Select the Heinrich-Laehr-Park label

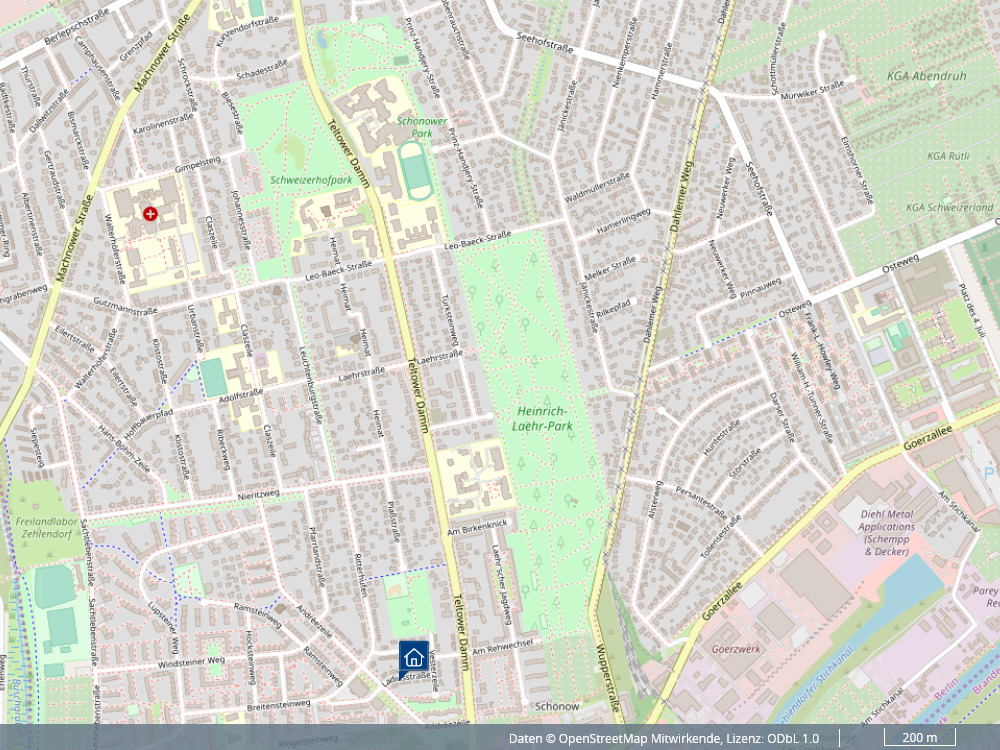point(543,418)
